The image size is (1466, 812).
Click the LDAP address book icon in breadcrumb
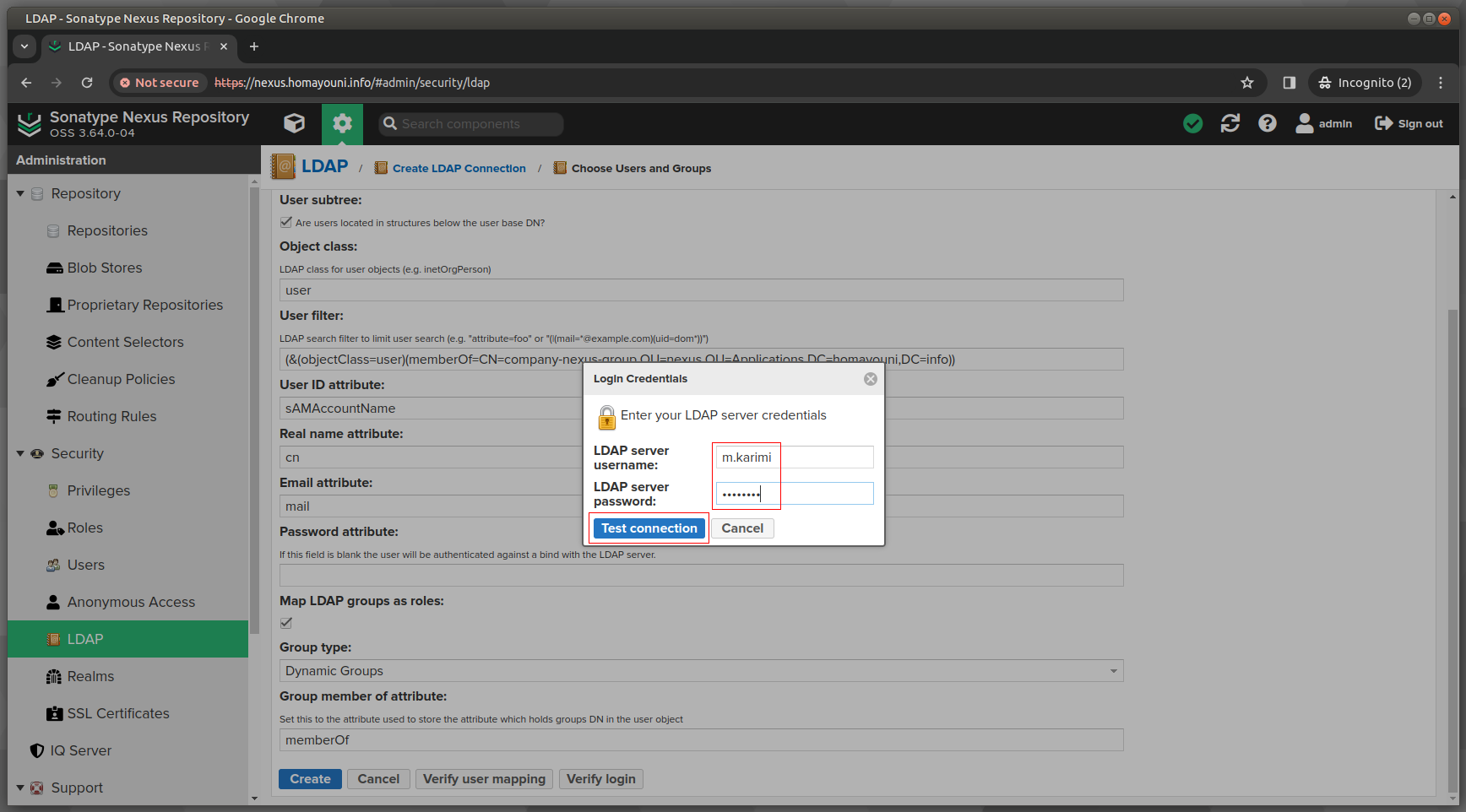[283, 166]
